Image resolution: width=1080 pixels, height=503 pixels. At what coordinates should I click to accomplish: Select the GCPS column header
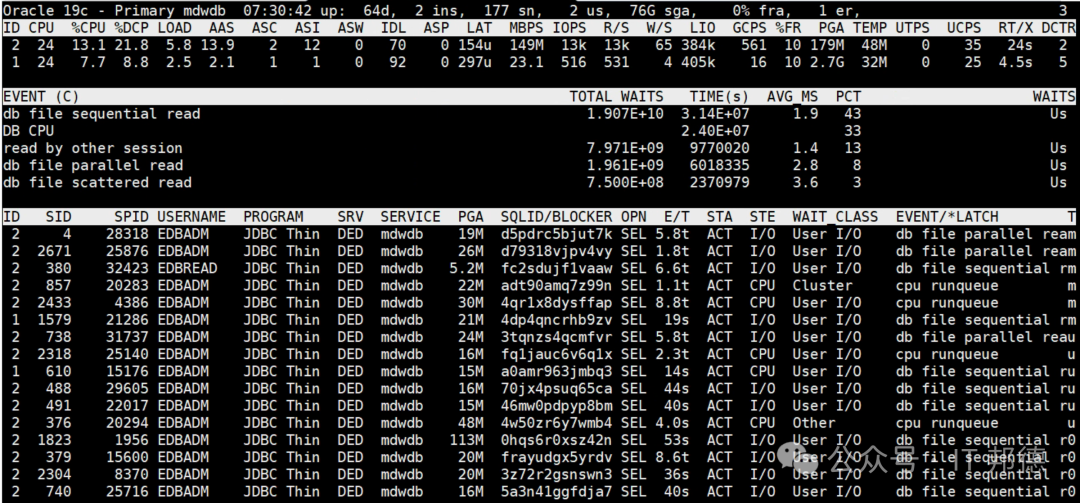click(749, 28)
